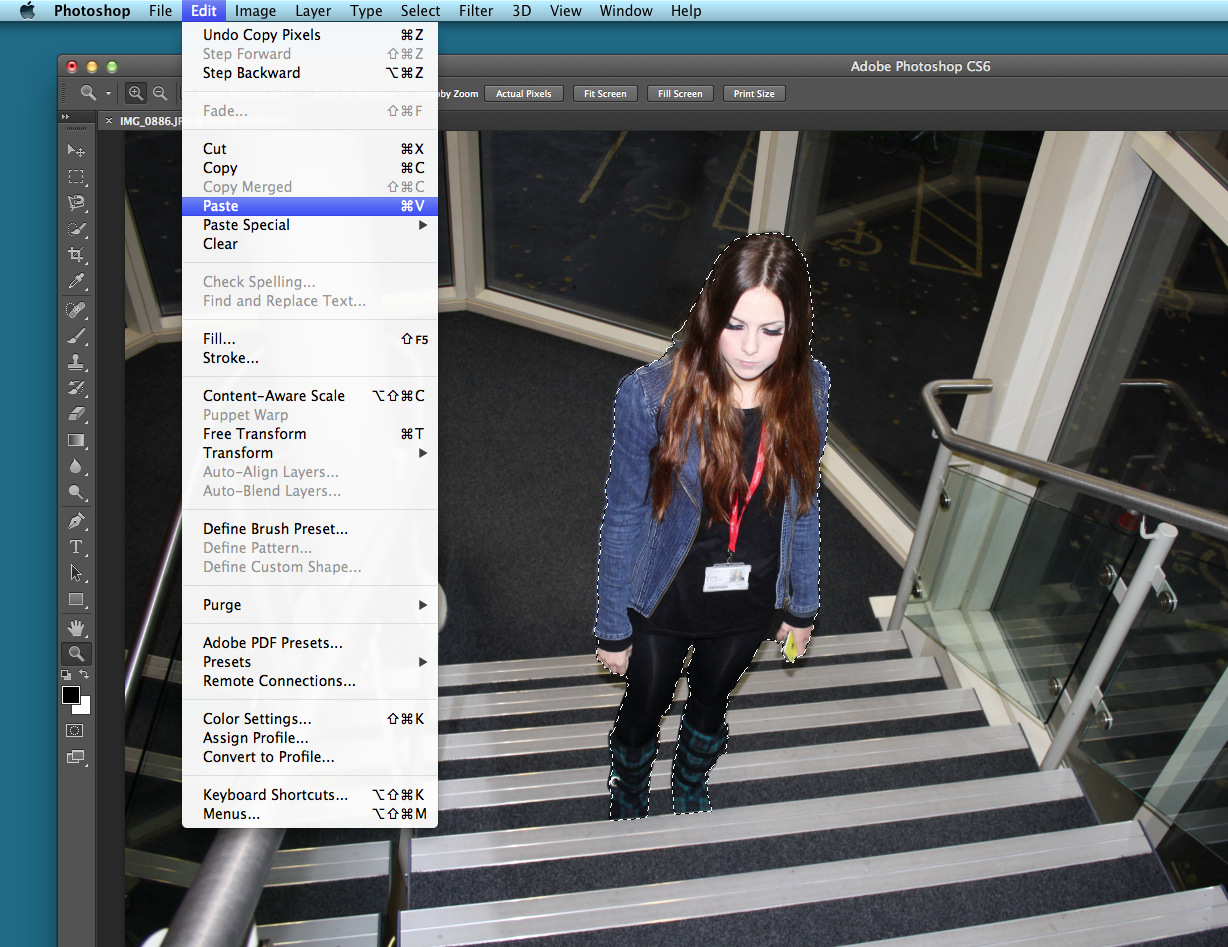Choose Menus in the Edit menu
1228x947 pixels.
pos(310,814)
